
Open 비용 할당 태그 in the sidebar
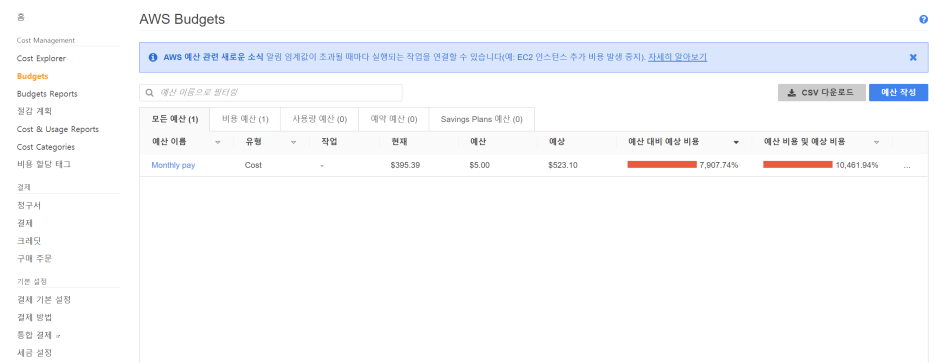click(45, 164)
